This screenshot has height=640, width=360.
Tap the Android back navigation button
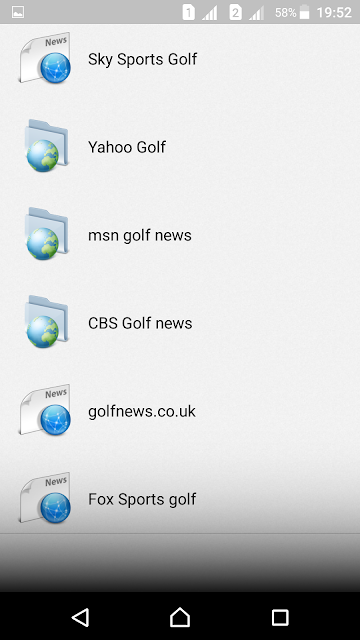(80, 617)
